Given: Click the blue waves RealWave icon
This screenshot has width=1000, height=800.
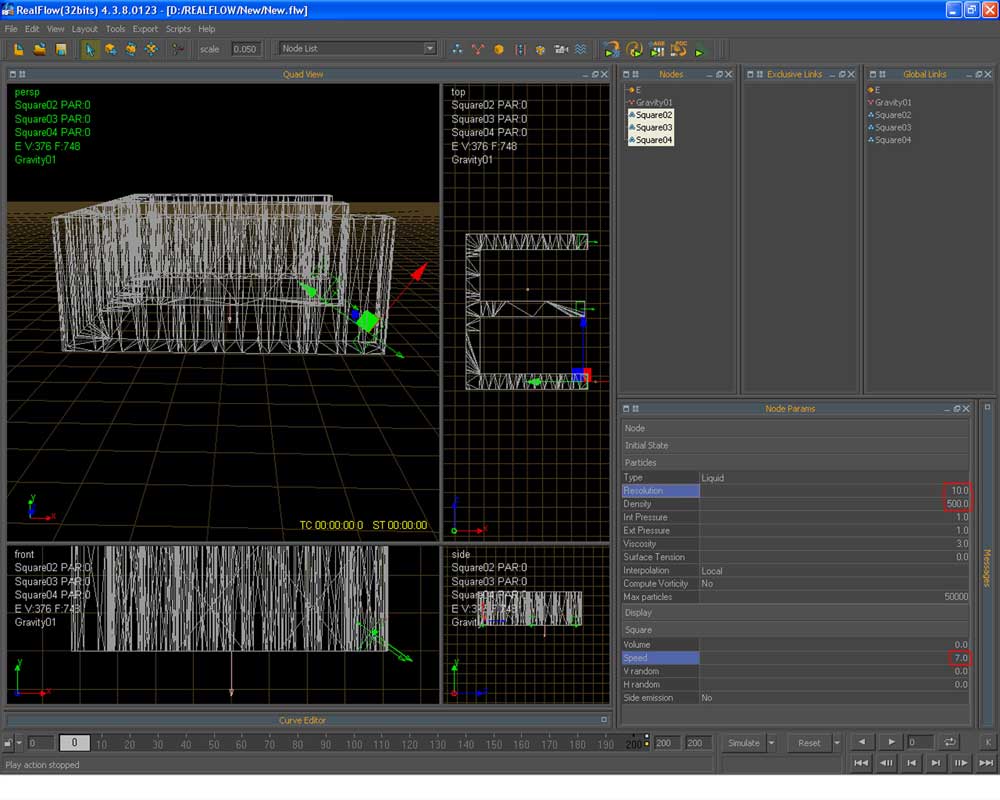Looking at the screenshot, I should 581,49.
